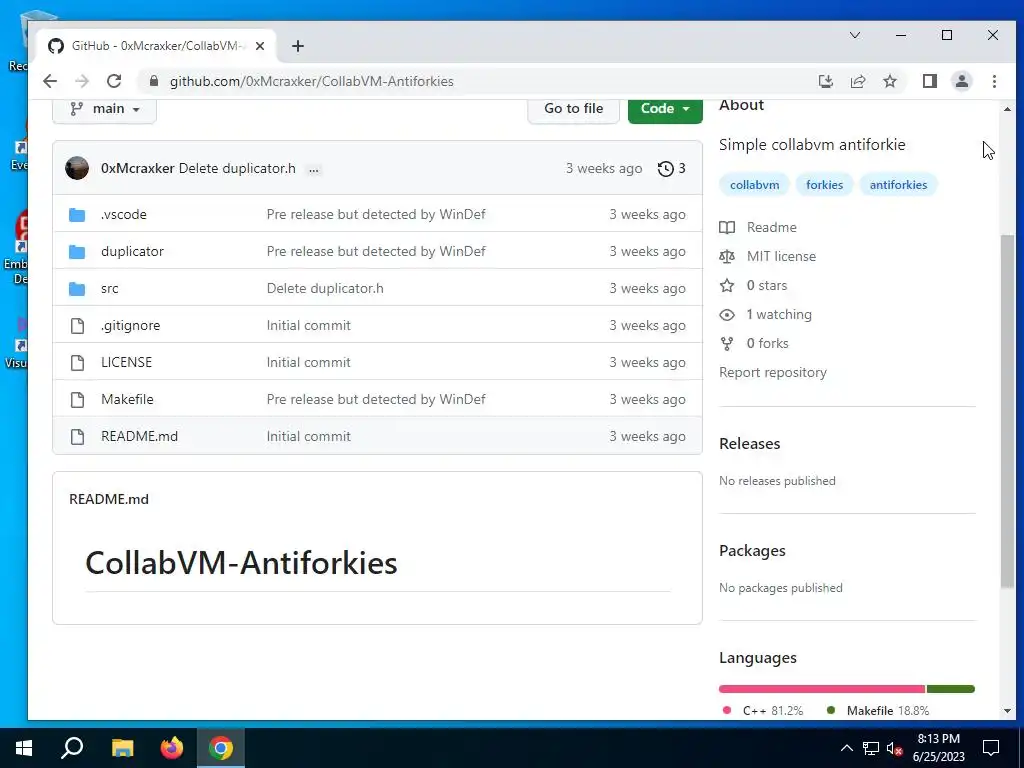Viewport: 1024px width, 768px height.
Task: Click the scrollbar down arrow
Action: [1007, 711]
